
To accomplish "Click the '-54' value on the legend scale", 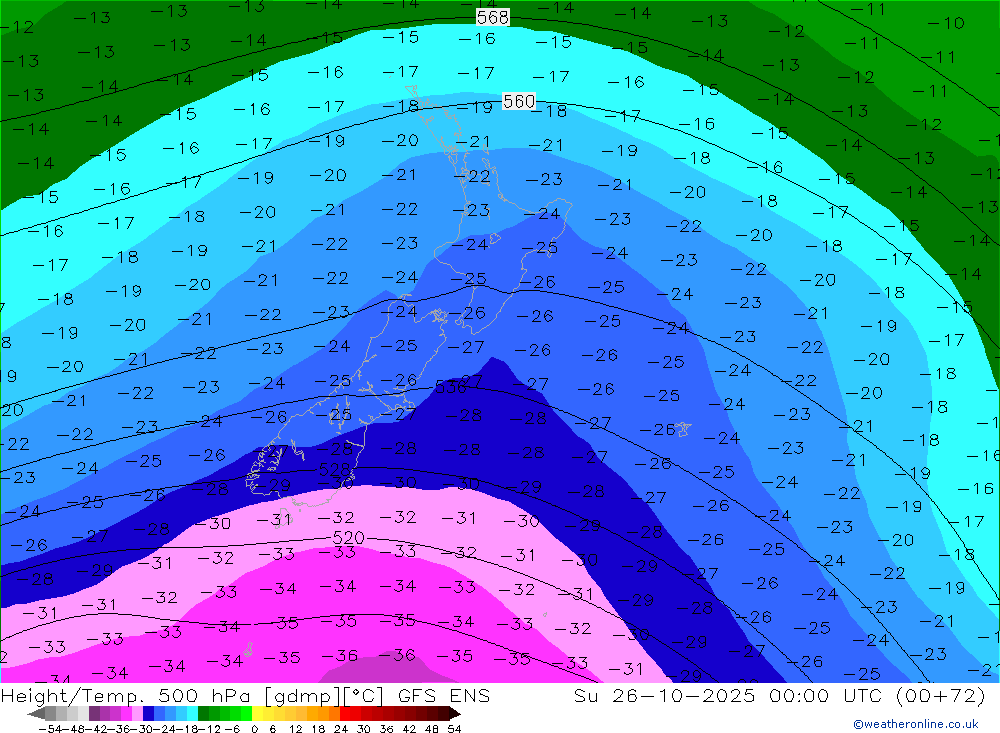I will [x=50, y=729].
